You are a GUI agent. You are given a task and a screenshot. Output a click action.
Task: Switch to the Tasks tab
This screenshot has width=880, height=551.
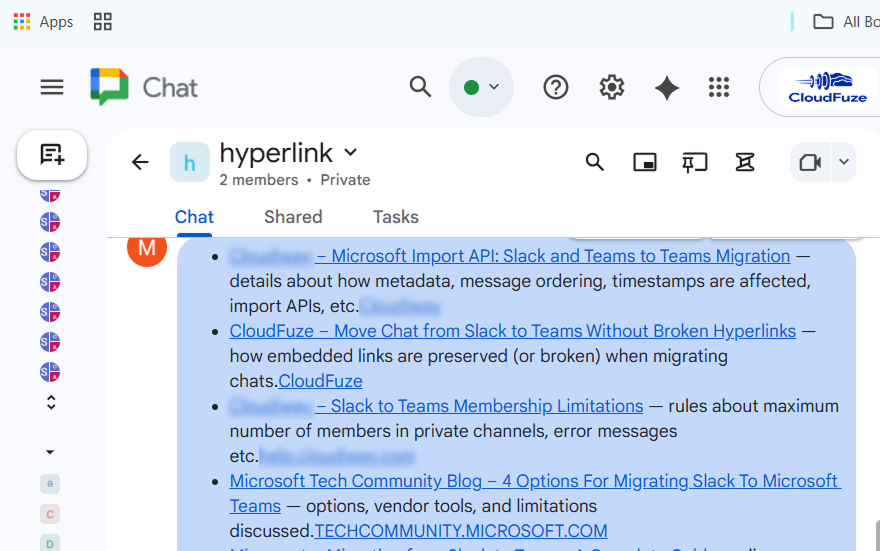pyautogui.click(x=396, y=217)
